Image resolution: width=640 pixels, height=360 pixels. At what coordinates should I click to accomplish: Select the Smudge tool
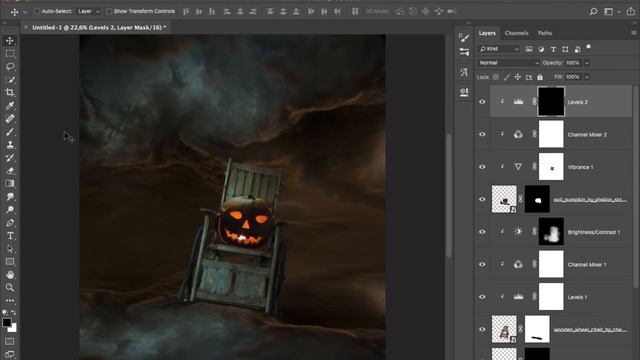[10, 197]
